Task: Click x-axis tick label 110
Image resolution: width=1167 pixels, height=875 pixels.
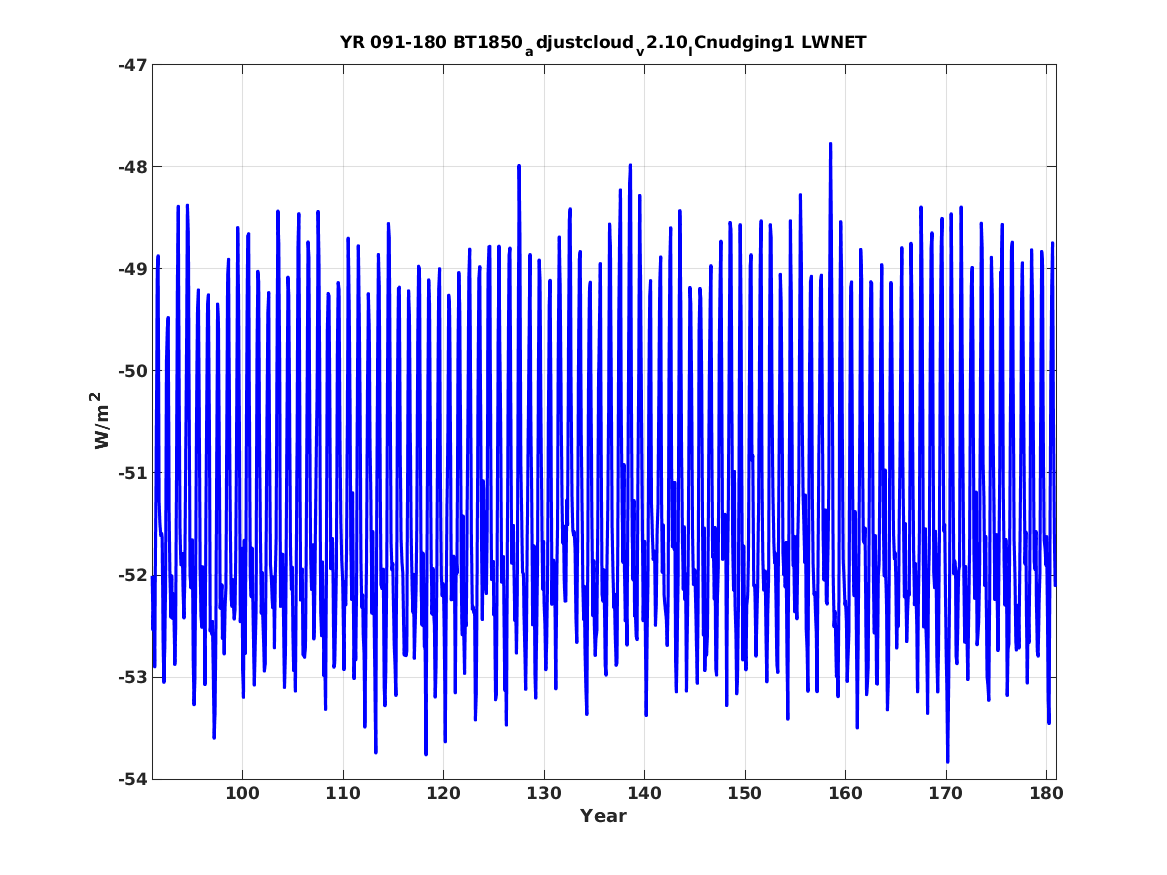Action: click(343, 794)
